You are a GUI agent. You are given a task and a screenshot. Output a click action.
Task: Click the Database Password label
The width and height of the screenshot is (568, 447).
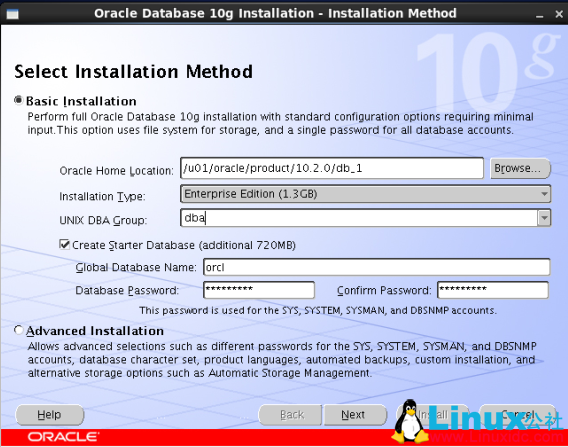[x=127, y=291]
